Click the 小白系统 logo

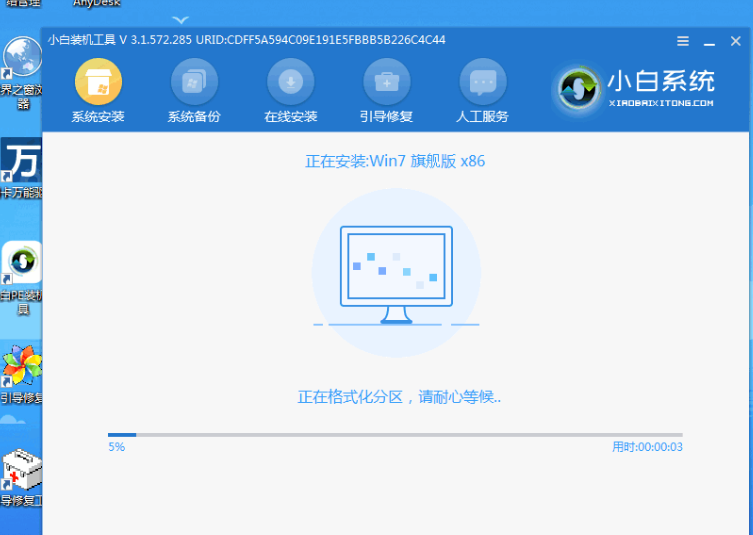[633, 88]
